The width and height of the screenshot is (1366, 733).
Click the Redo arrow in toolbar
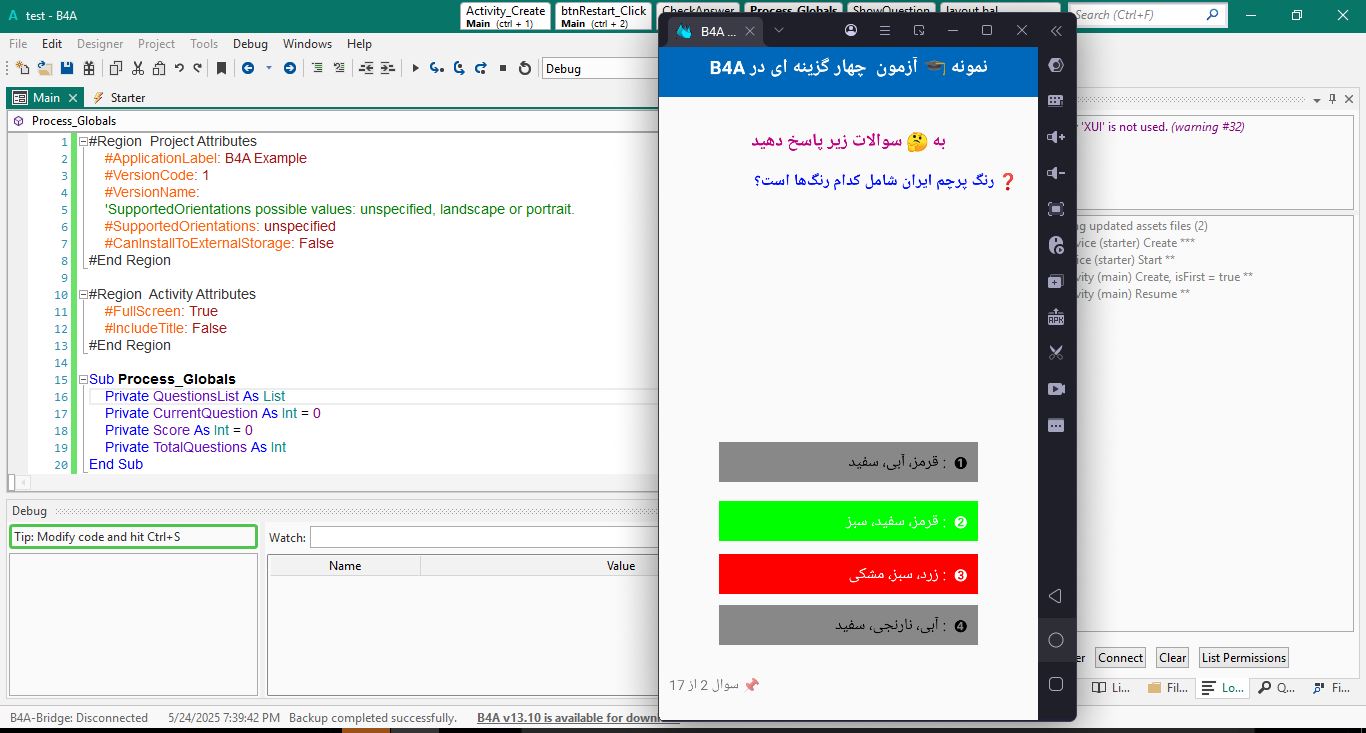tap(197, 68)
